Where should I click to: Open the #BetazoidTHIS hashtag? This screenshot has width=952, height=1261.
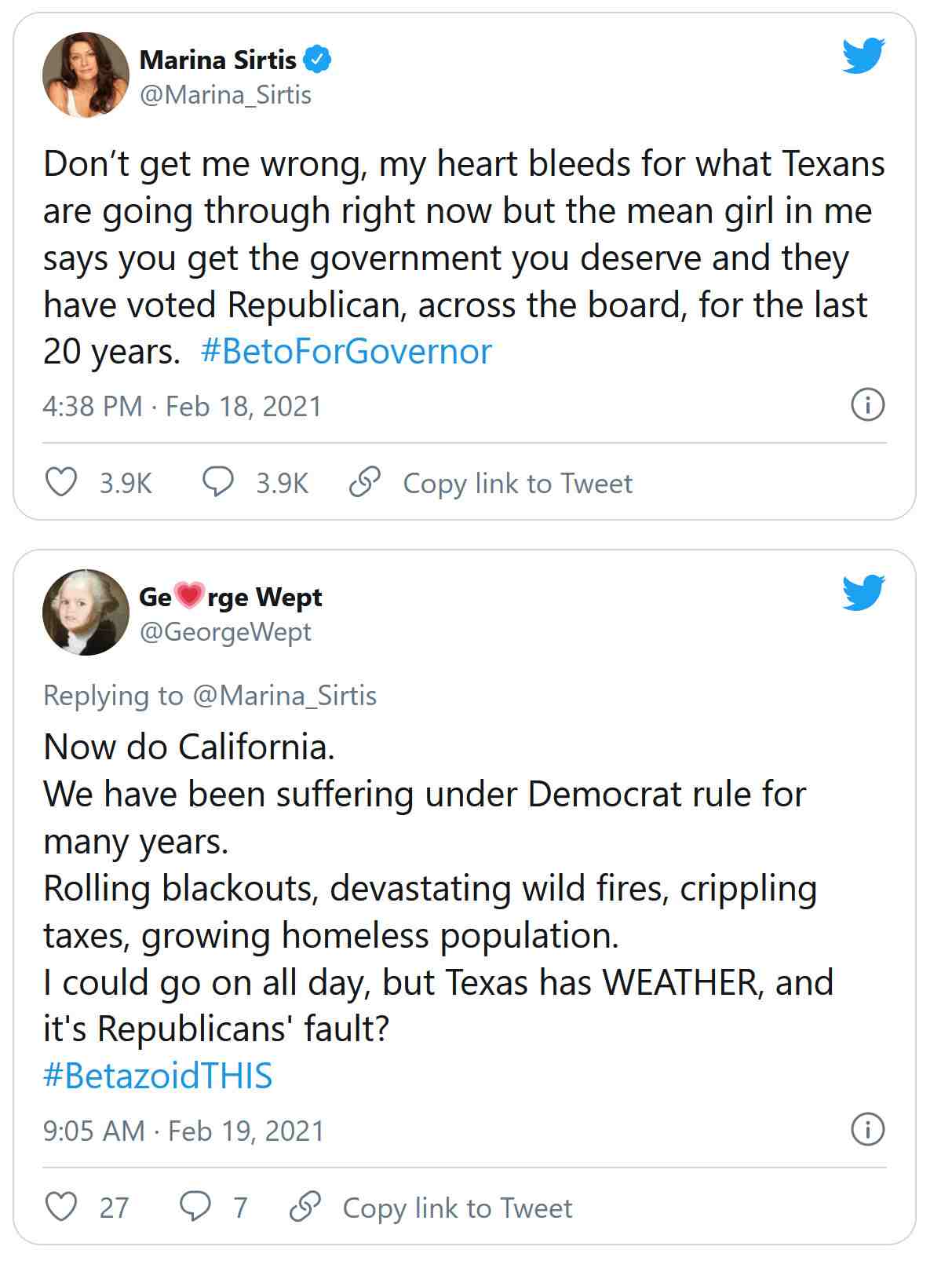158,1076
